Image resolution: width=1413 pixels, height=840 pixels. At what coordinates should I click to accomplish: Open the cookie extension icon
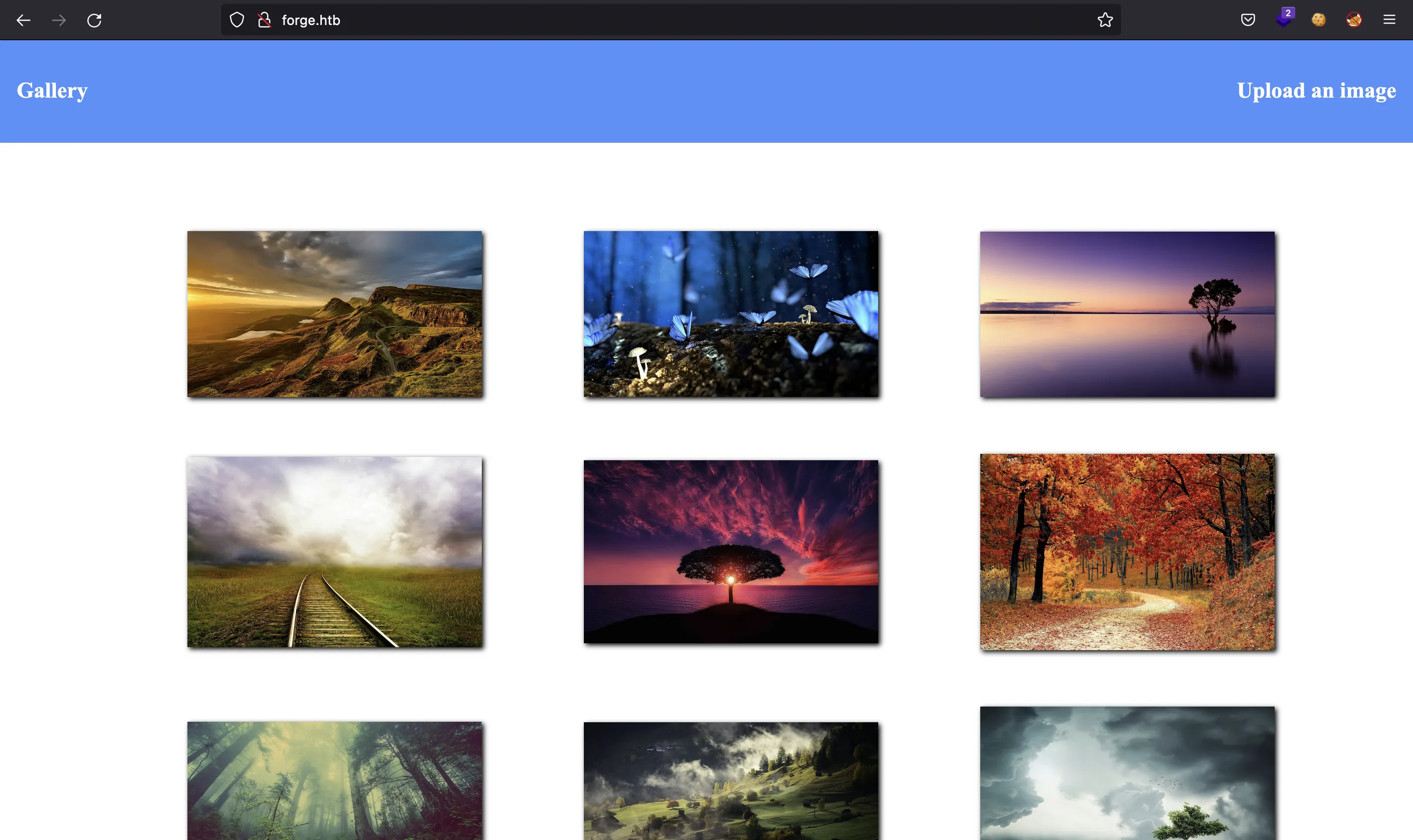[1318, 20]
